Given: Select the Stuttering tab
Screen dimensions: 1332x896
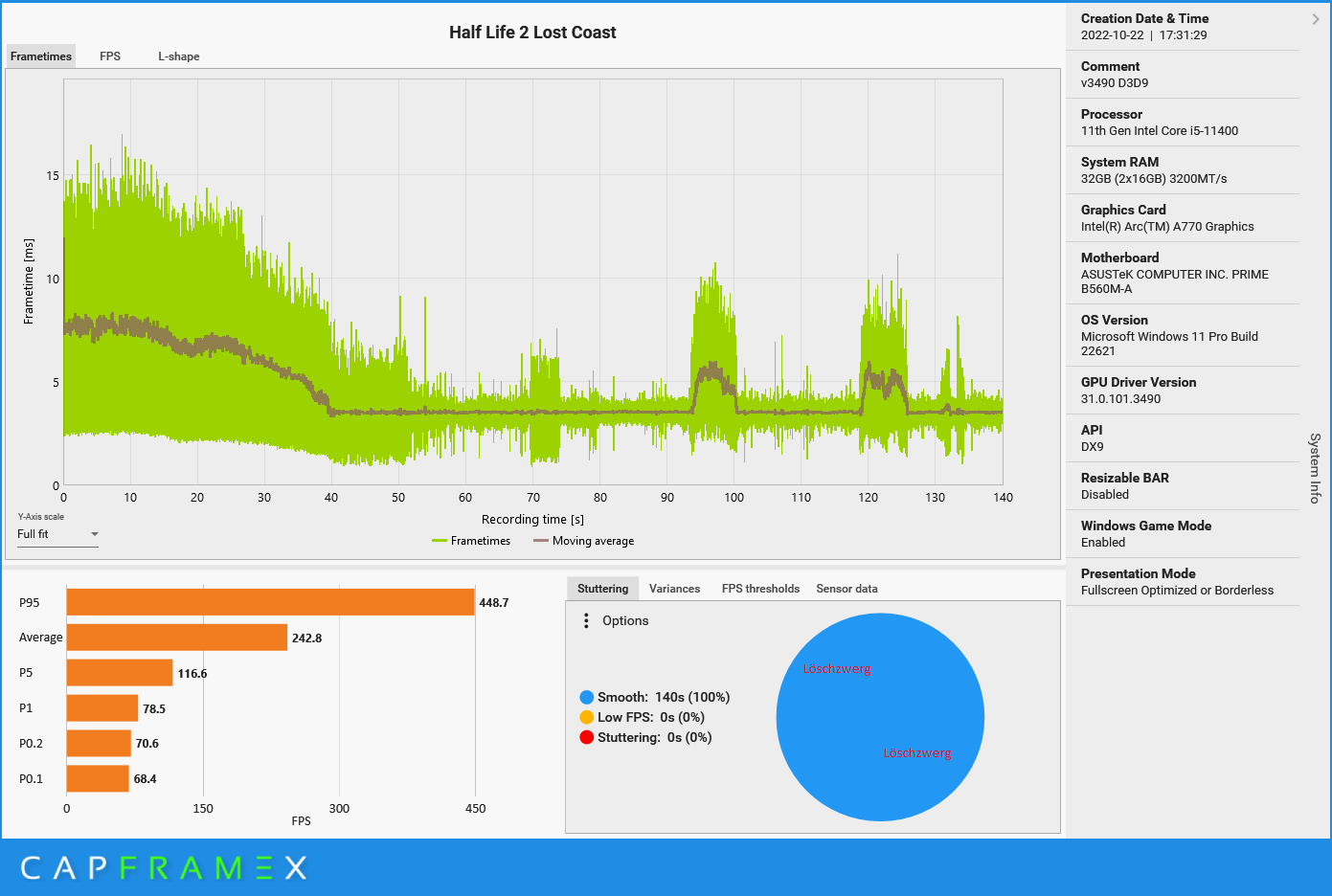Looking at the screenshot, I should [602, 589].
